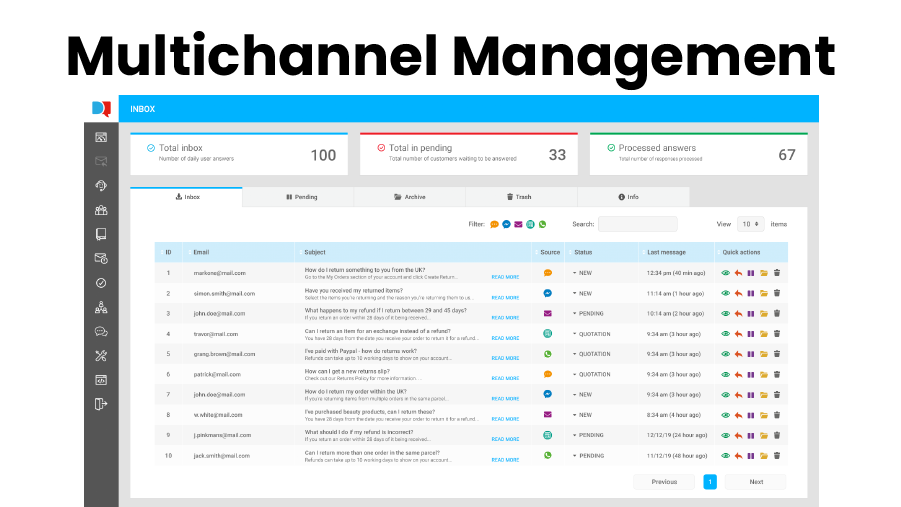Click READ MORE on w.white@mail.com message
Viewport: 901px width, 507px height.
[x=505, y=418]
